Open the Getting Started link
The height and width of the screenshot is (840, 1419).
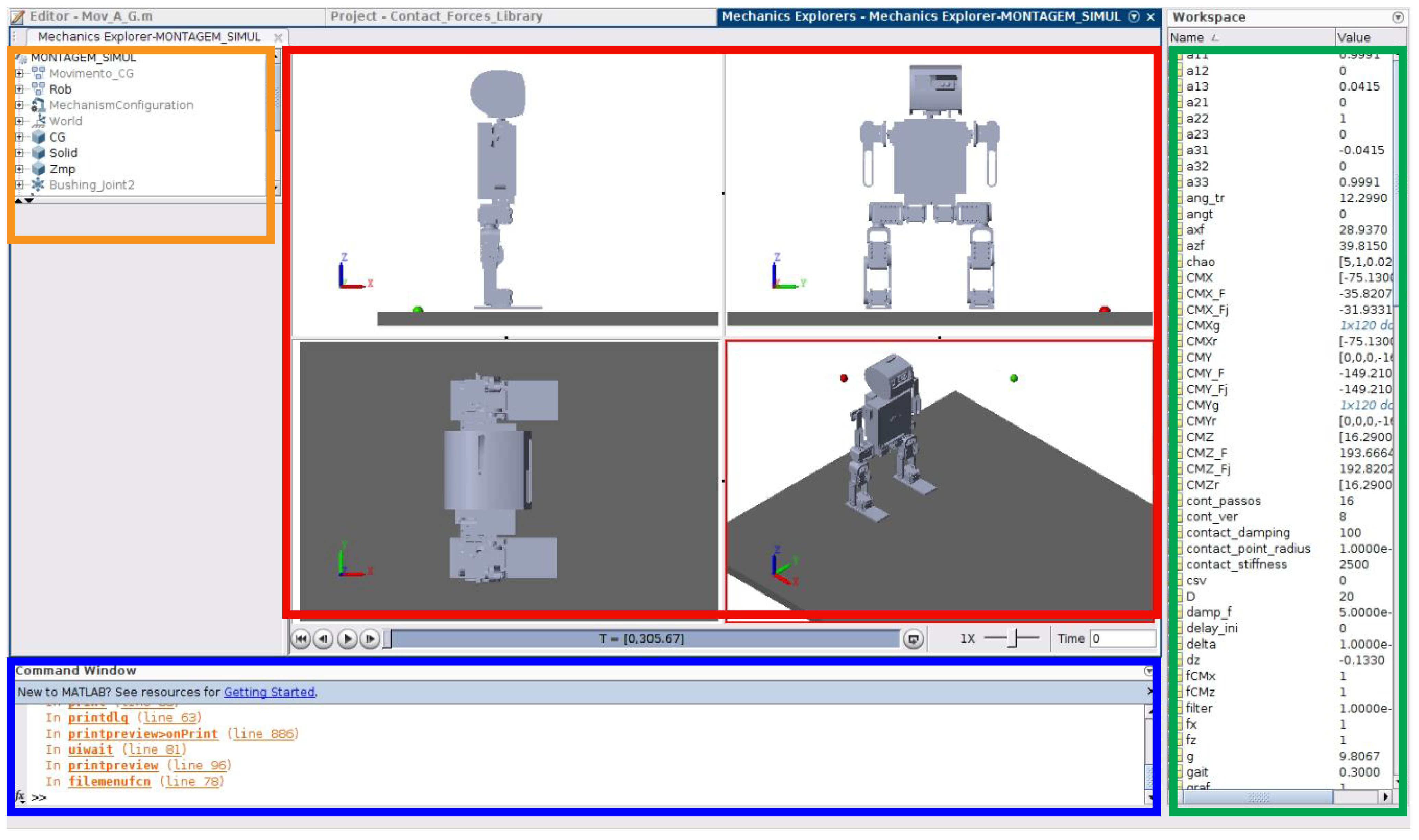270,692
